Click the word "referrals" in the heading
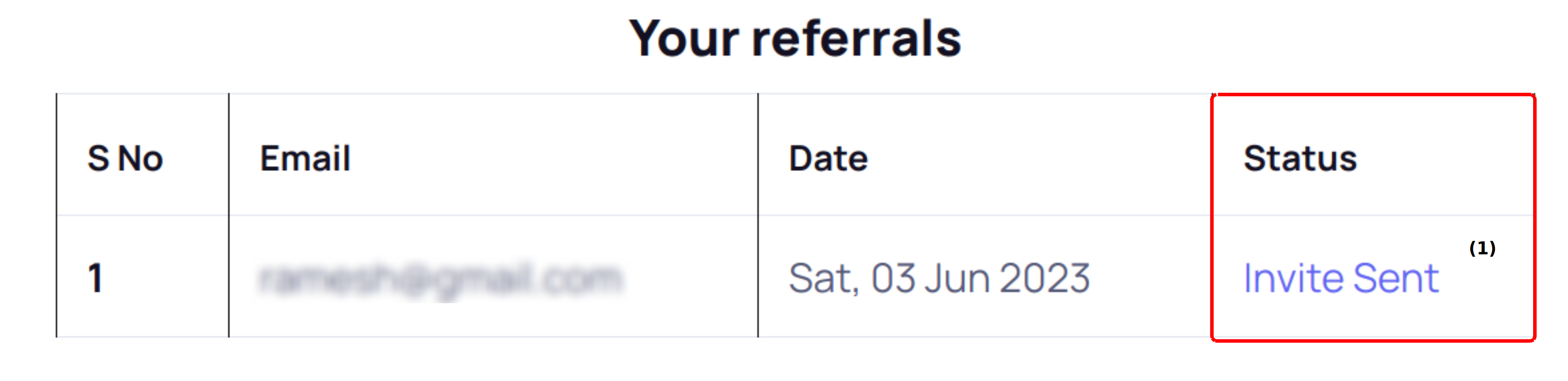Image resolution: width=1568 pixels, height=381 pixels. coord(856,38)
